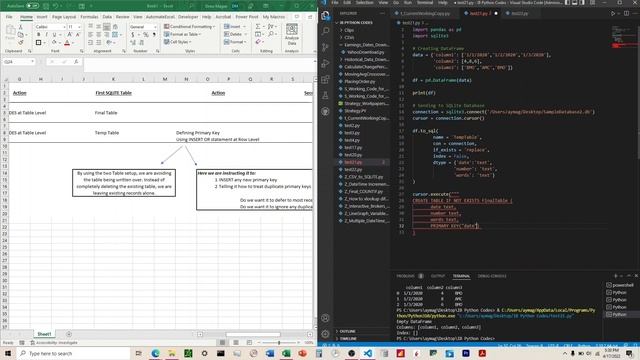Open the VS Code Run and Debug icon
The height and width of the screenshot is (360, 640).
(325, 63)
